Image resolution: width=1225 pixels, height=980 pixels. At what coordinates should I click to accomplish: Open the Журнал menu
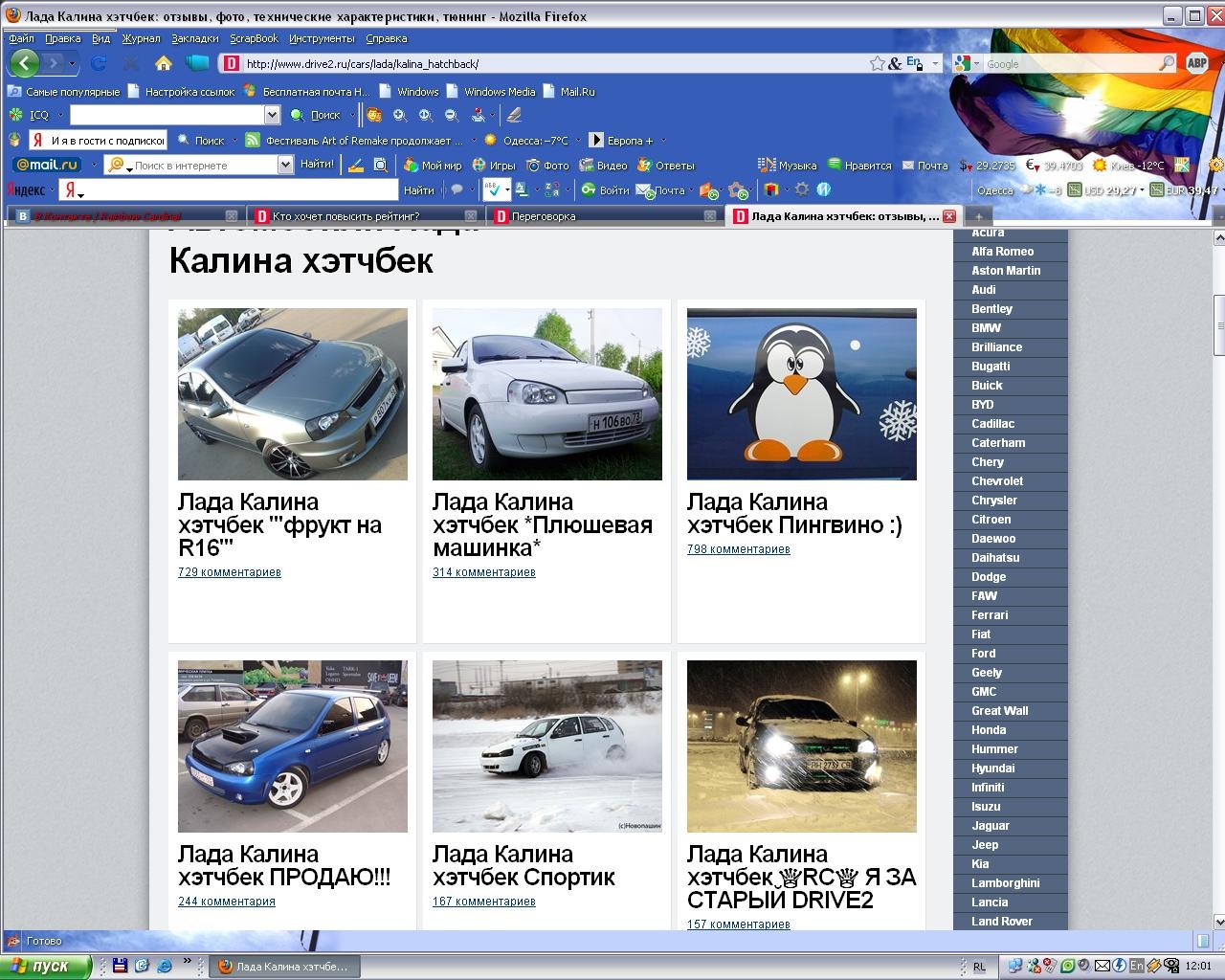click(141, 38)
